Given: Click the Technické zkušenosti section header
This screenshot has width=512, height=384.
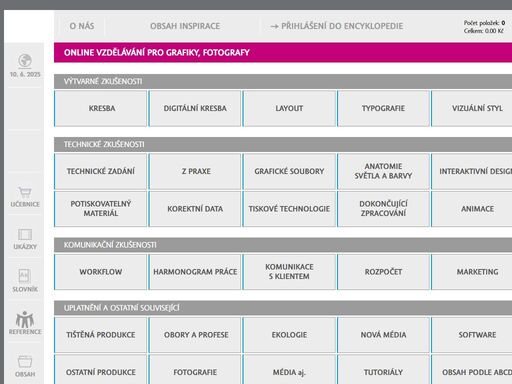Looking at the screenshot, I should tap(283, 144).
